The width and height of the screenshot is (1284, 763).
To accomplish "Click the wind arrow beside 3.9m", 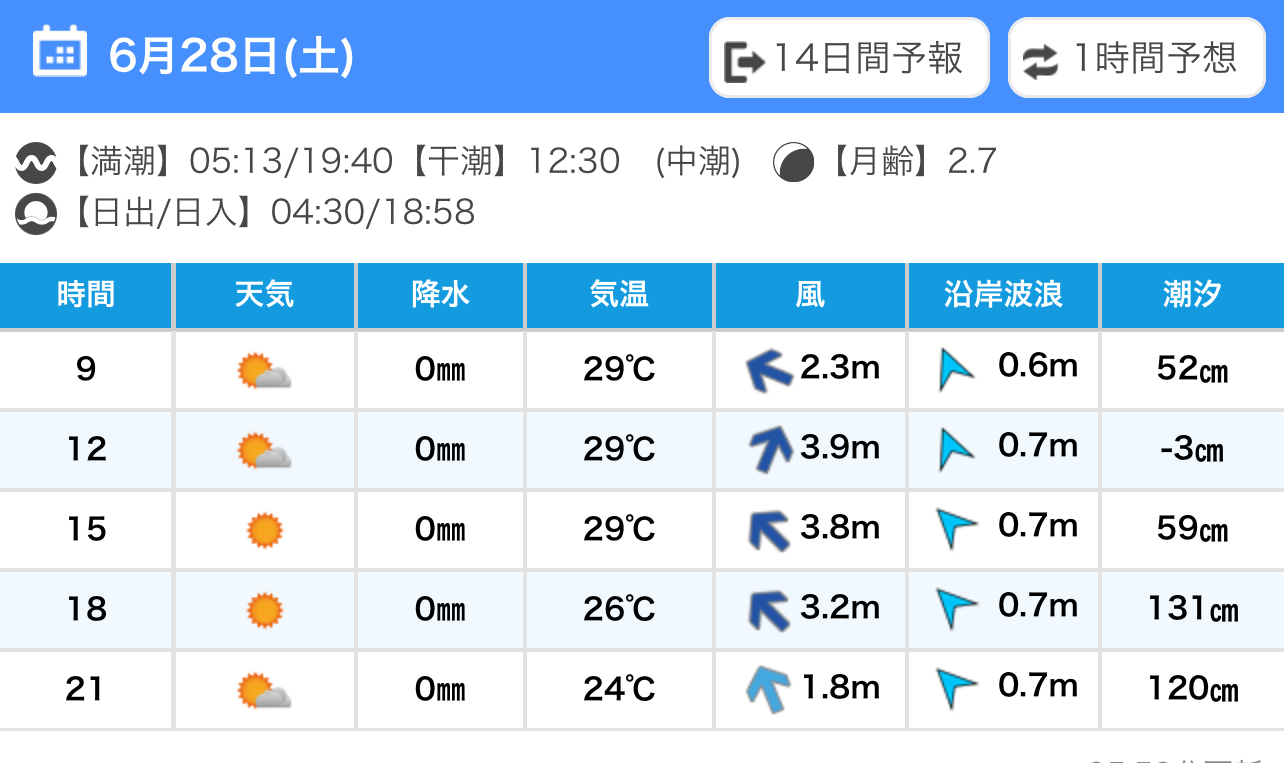I will [771, 449].
